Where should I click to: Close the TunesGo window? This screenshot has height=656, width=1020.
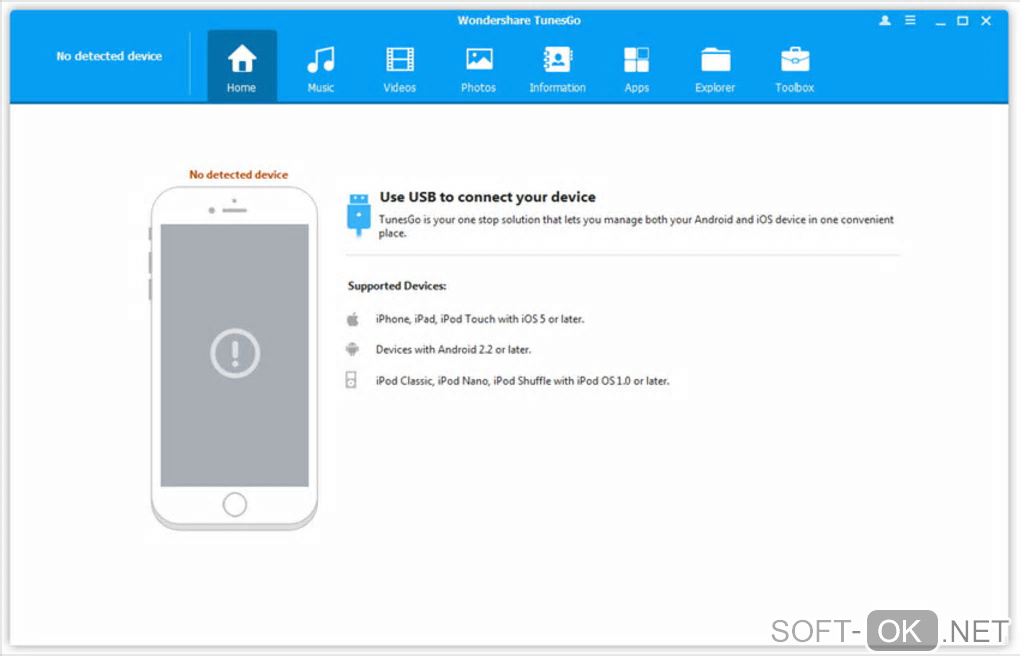(986, 21)
